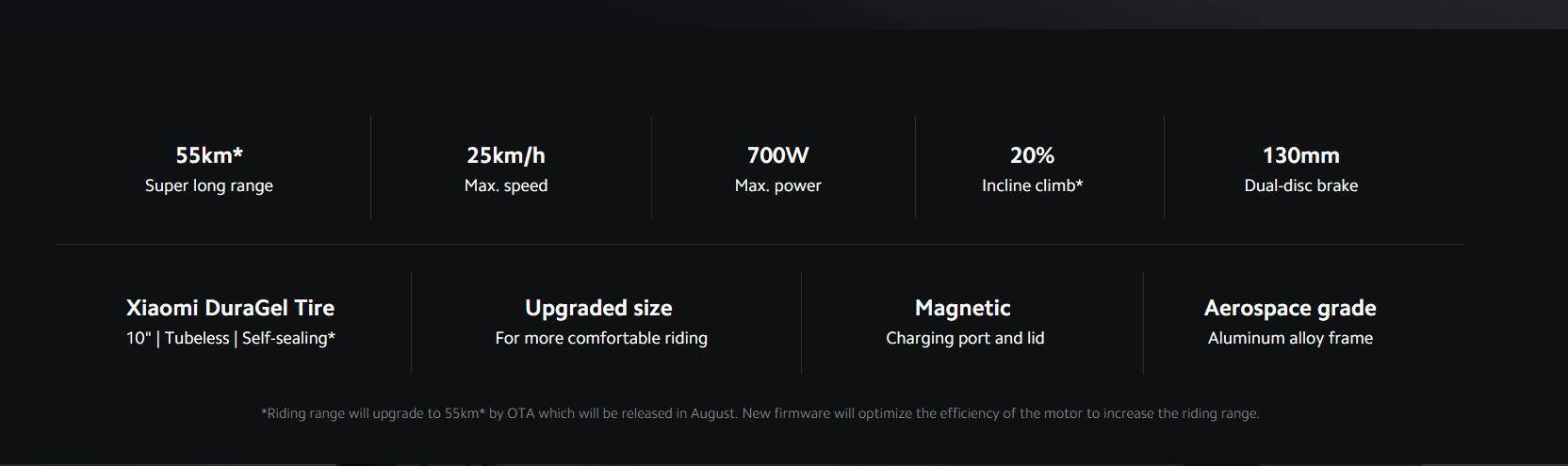Click the 'New firmware will optimize' footnote sentence
This screenshot has height=466, width=1568.
tap(1000, 413)
